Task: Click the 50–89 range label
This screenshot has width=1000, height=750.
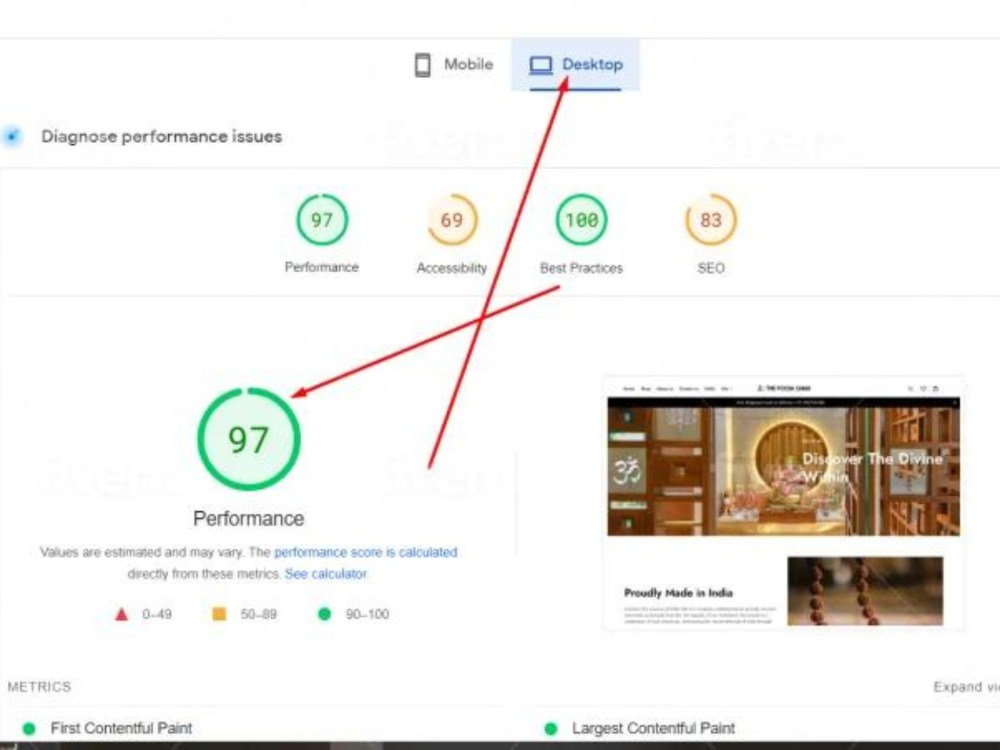Action: (x=258, y=614)
